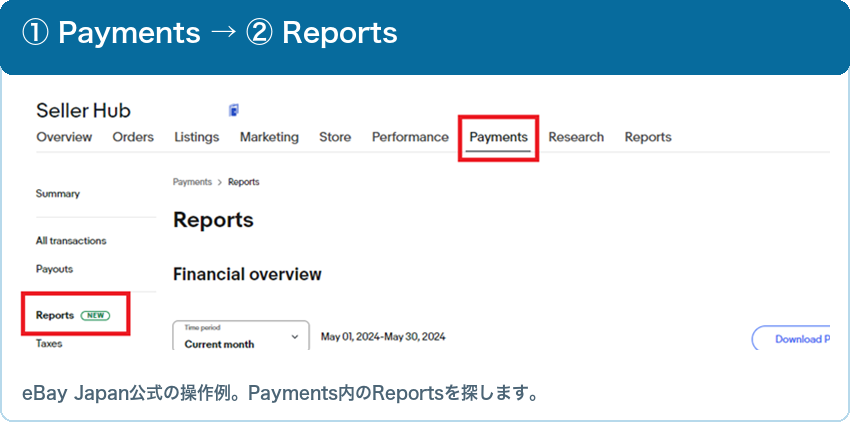
Task: Click the Payments tab
Action: (x=499, y=137)
